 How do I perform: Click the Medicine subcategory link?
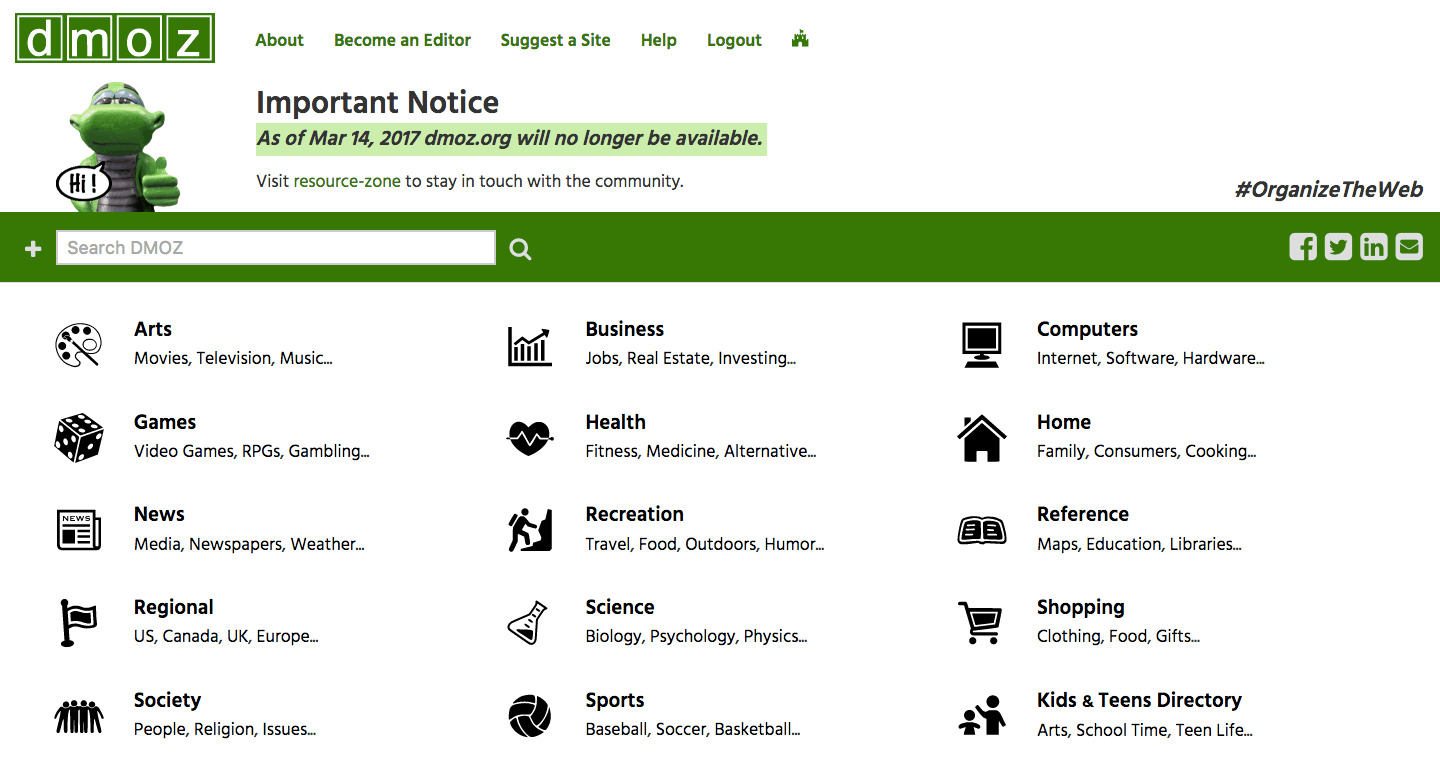[x=681, y=451]
